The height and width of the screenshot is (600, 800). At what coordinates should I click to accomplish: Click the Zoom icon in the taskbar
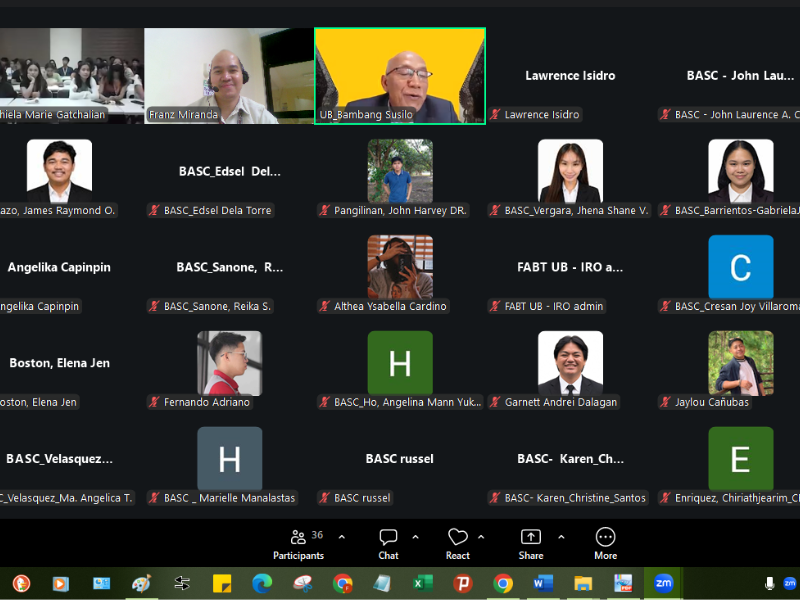[x=663, y=583]
